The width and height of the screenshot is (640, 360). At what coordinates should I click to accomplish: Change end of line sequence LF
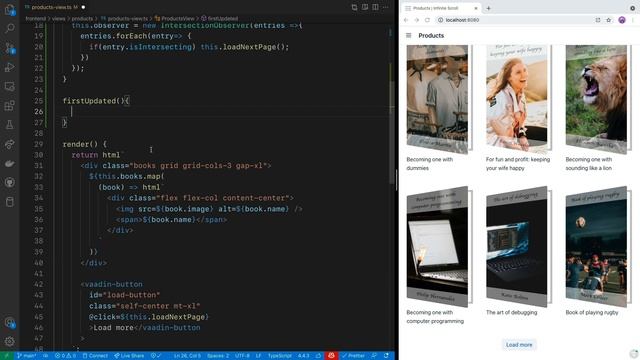pyautogui.click(x=258, y=356)
